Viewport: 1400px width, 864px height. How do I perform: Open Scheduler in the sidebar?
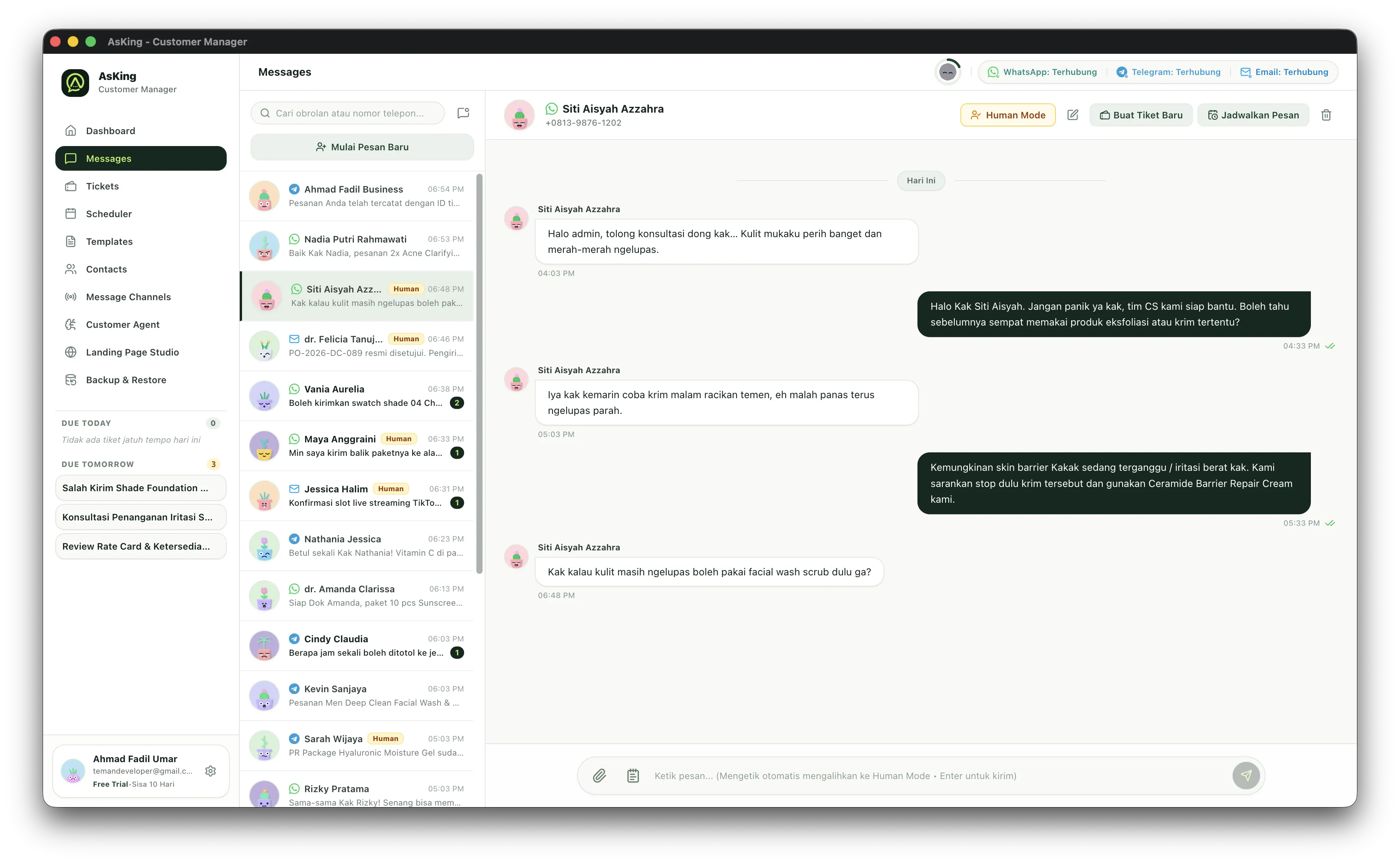[x=141, y=214]
